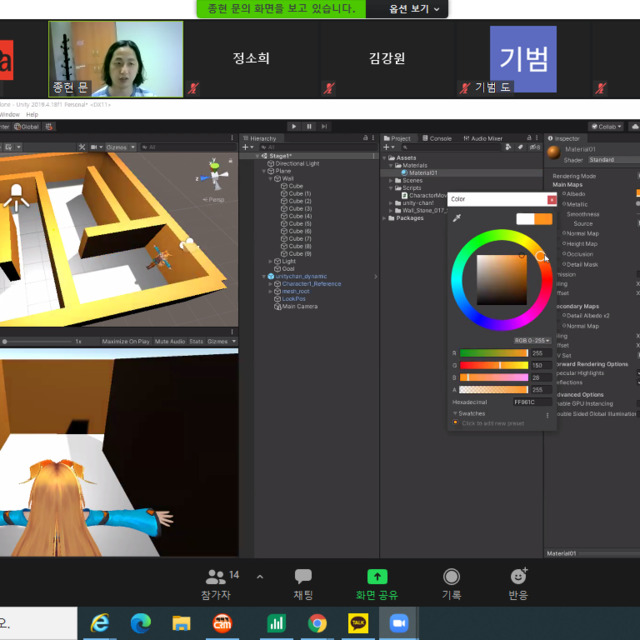Expand the Packages folder
Image resolution: width=640 pixels, height=640 pixels.
coord(384,218)
